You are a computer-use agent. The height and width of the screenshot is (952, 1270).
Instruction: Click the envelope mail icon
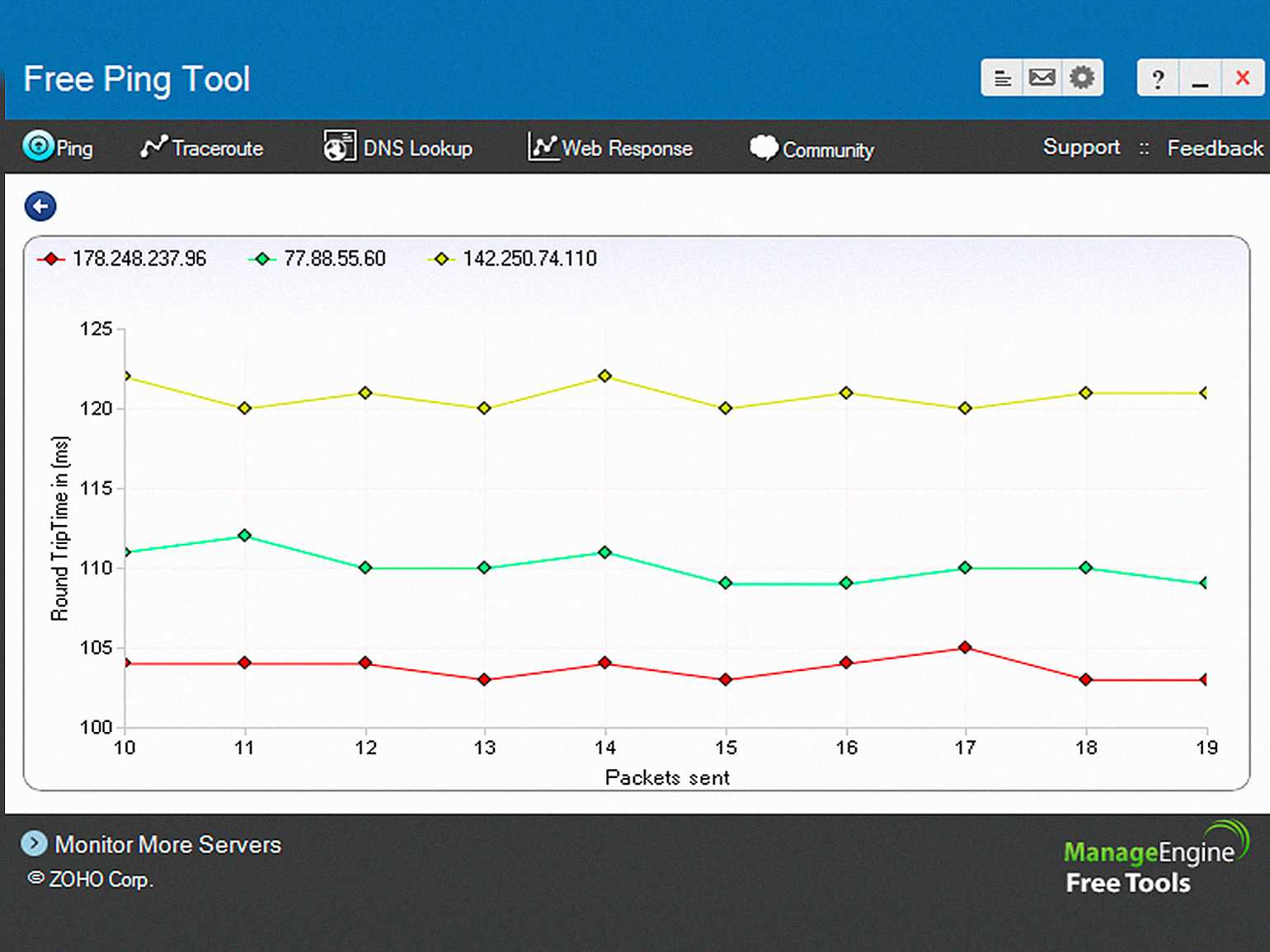pos(1042,78)
